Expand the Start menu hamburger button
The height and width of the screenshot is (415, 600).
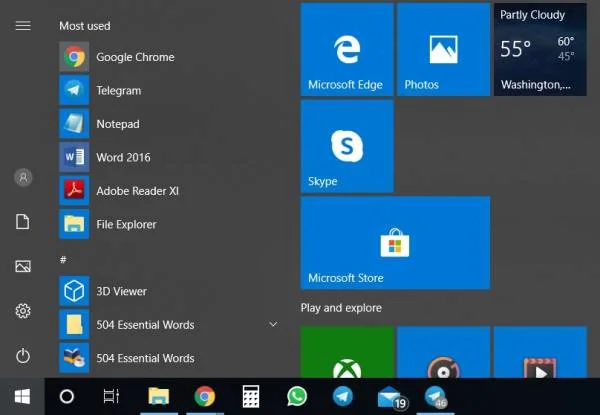23,26
